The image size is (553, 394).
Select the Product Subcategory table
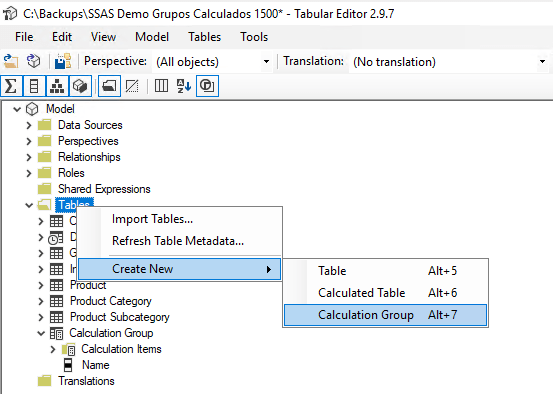pyautogui.click(x=120, y=317)
